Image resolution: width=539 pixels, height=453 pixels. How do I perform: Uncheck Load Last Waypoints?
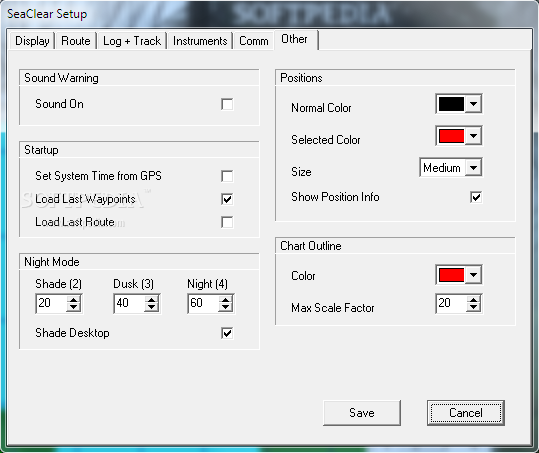227,199
